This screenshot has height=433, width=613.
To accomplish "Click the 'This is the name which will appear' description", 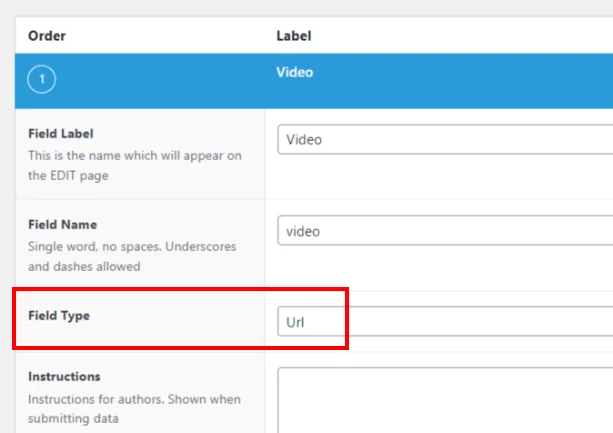I will (135, 156).
